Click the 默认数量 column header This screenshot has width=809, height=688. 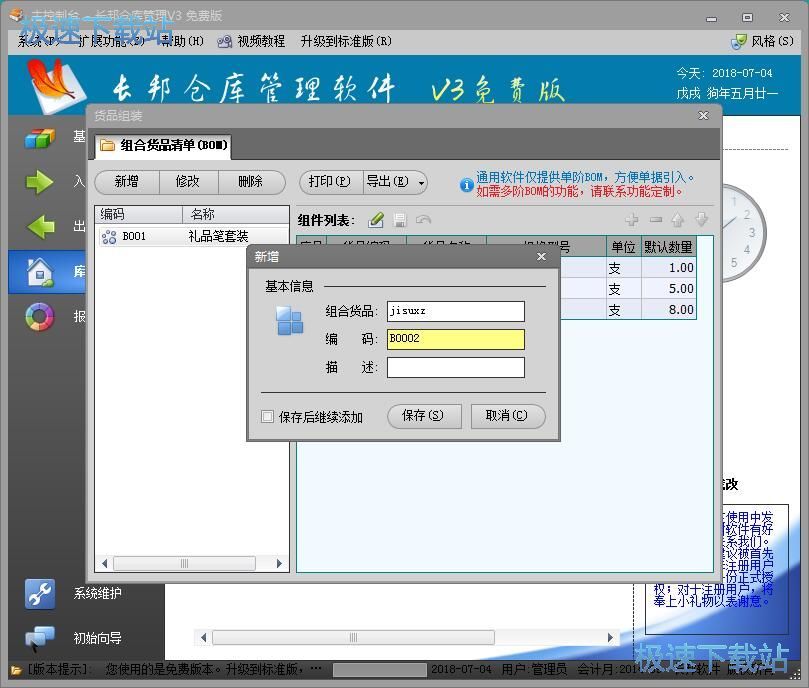668,247
